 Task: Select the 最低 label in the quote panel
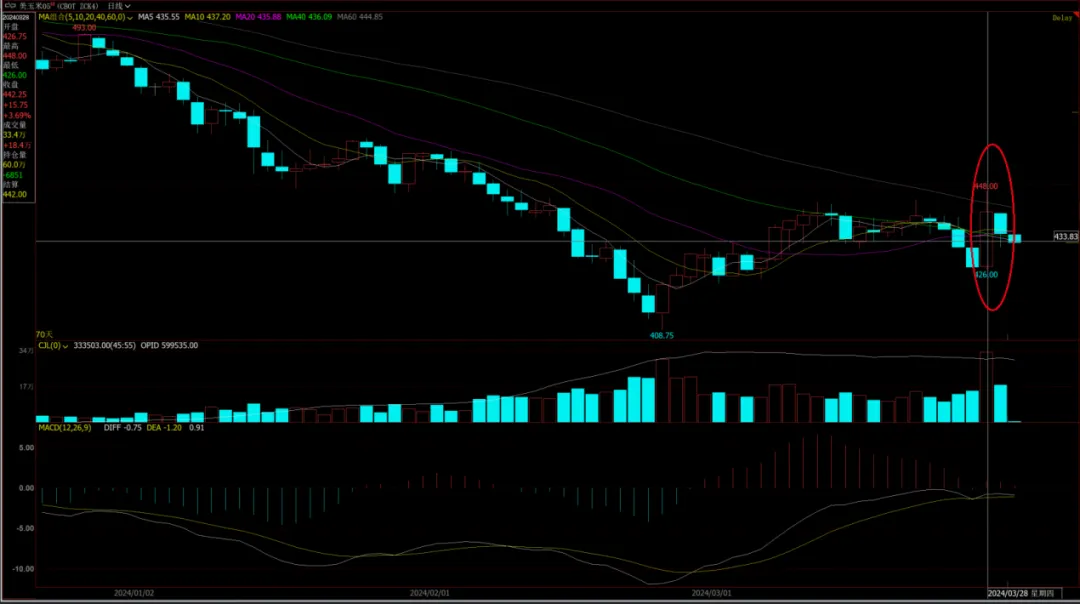(x=11, y=65)
